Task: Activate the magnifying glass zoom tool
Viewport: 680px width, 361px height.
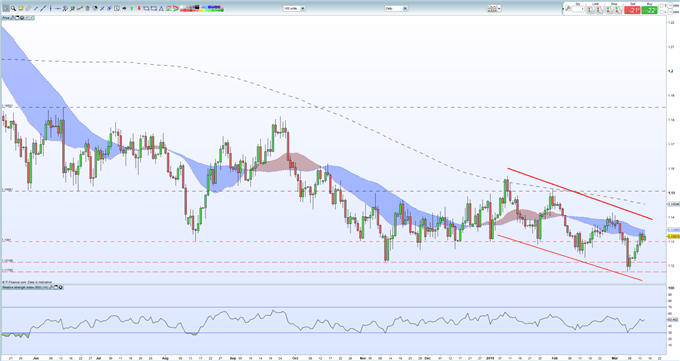Action: (13, 8)
